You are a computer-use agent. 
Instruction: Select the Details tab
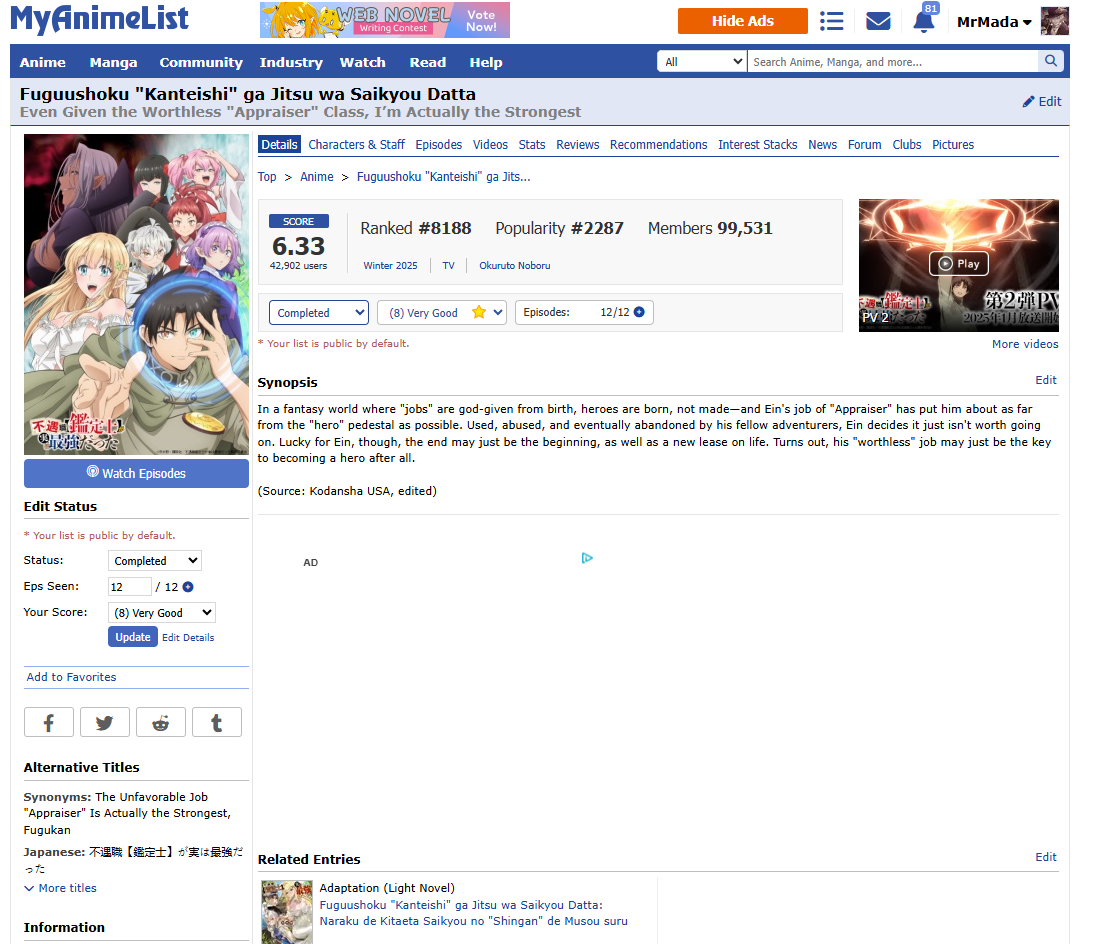(x=279, y=145)
